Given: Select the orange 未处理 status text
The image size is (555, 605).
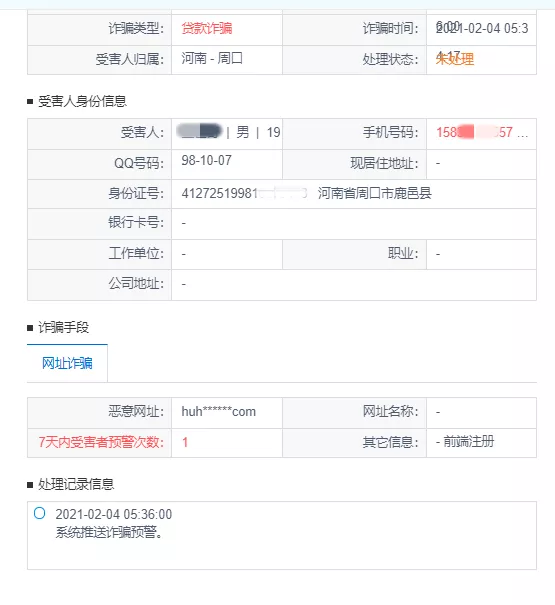Looking at the screenshot, I should (455, 59).
